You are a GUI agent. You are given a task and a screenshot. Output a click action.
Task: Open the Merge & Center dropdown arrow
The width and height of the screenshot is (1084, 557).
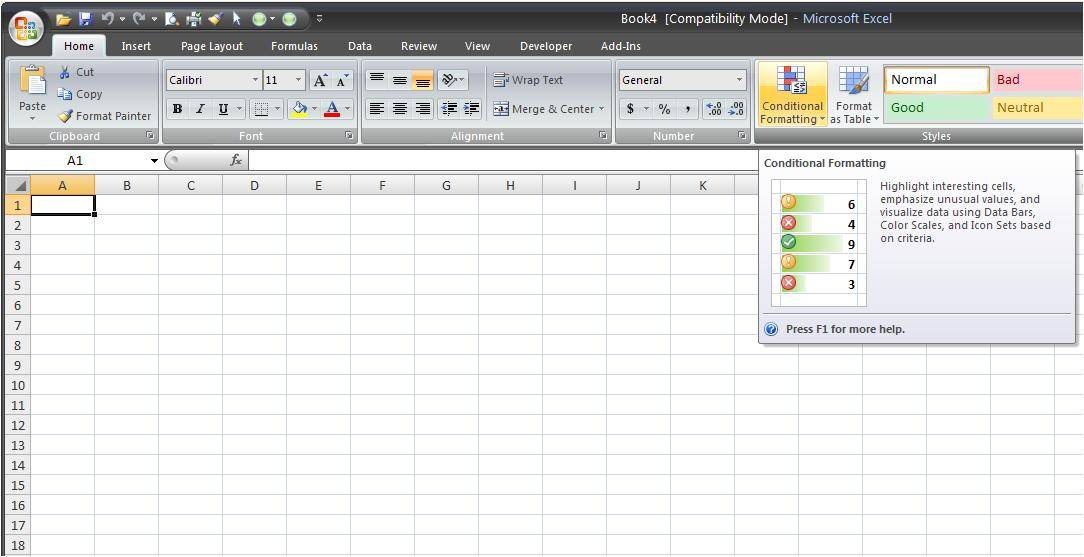(601, 108)
